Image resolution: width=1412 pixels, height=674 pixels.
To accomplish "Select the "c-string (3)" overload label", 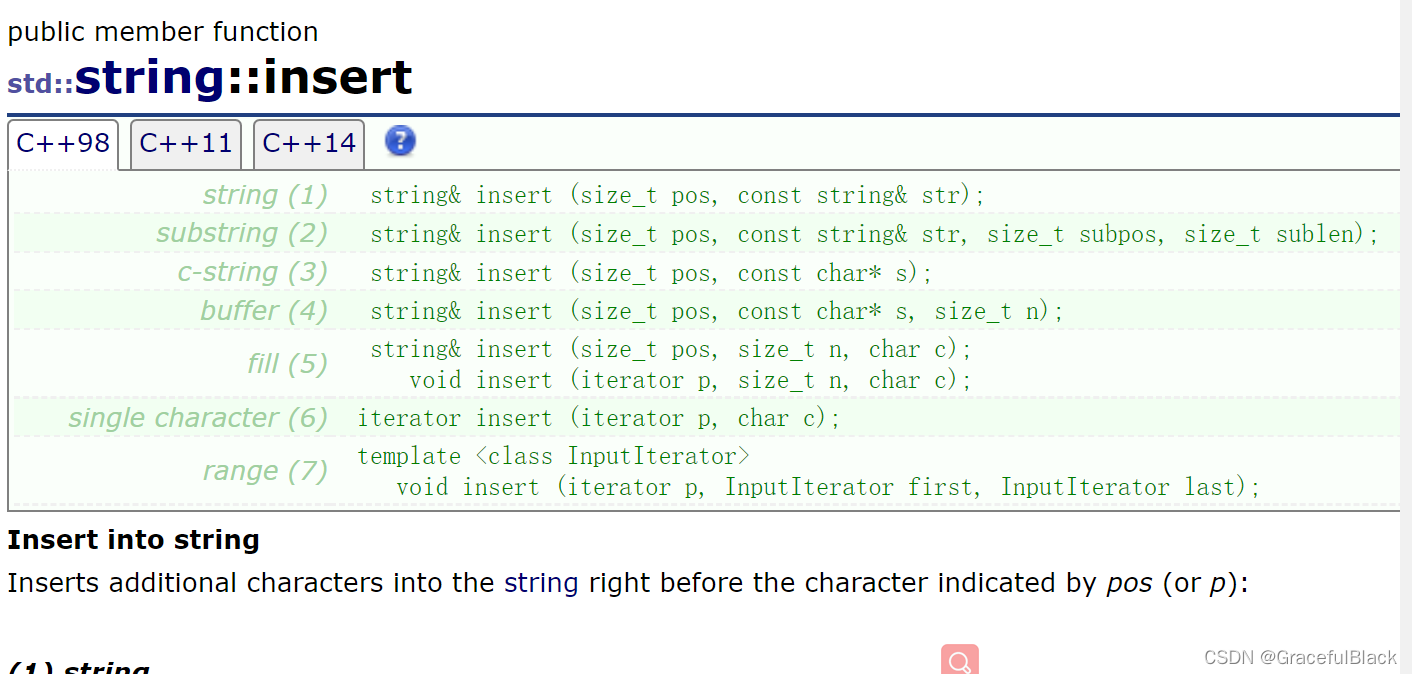I will point(253,272).
